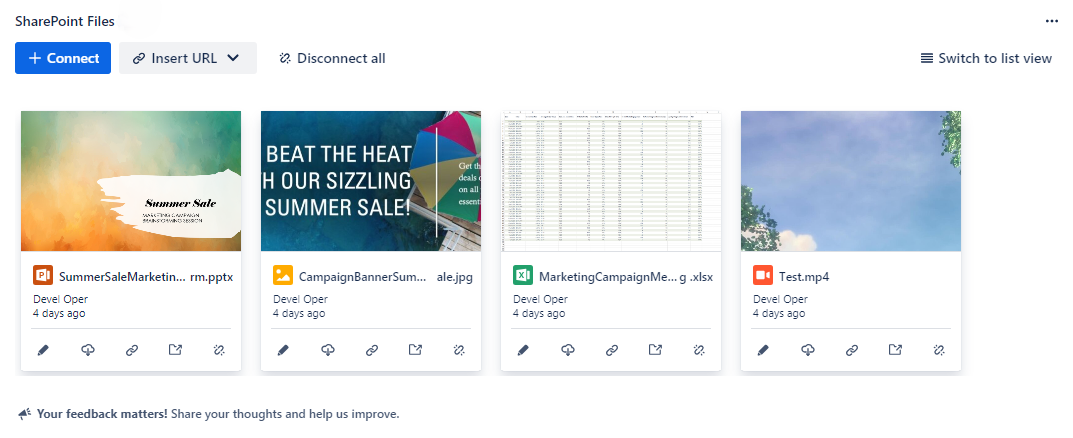Download the MarketingCampaign xlsx file
Screen dimensions: 1073x438
click(x=567, y=350)
